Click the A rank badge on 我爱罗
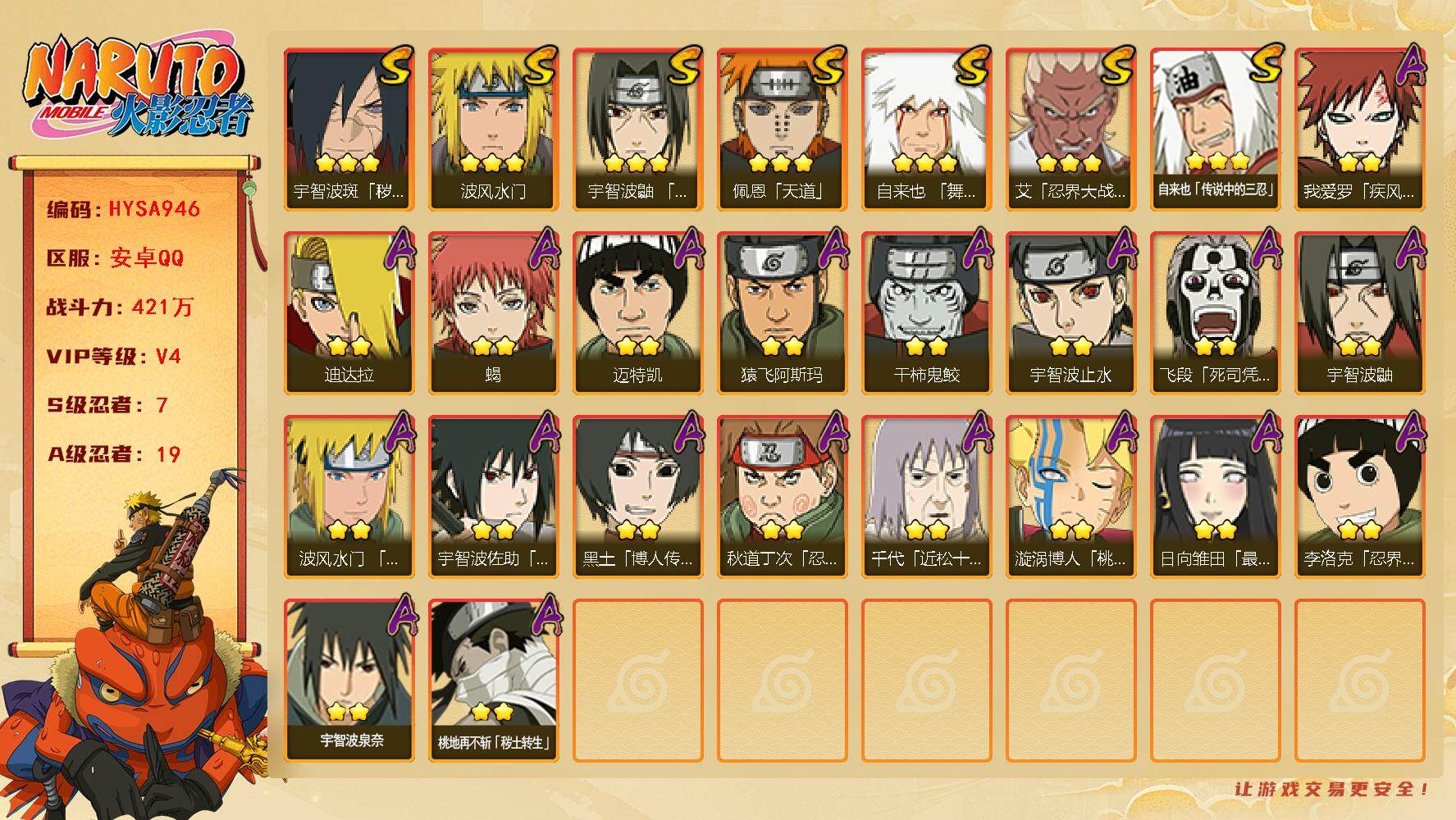 pyautogui.click(x=1410, y=65)
